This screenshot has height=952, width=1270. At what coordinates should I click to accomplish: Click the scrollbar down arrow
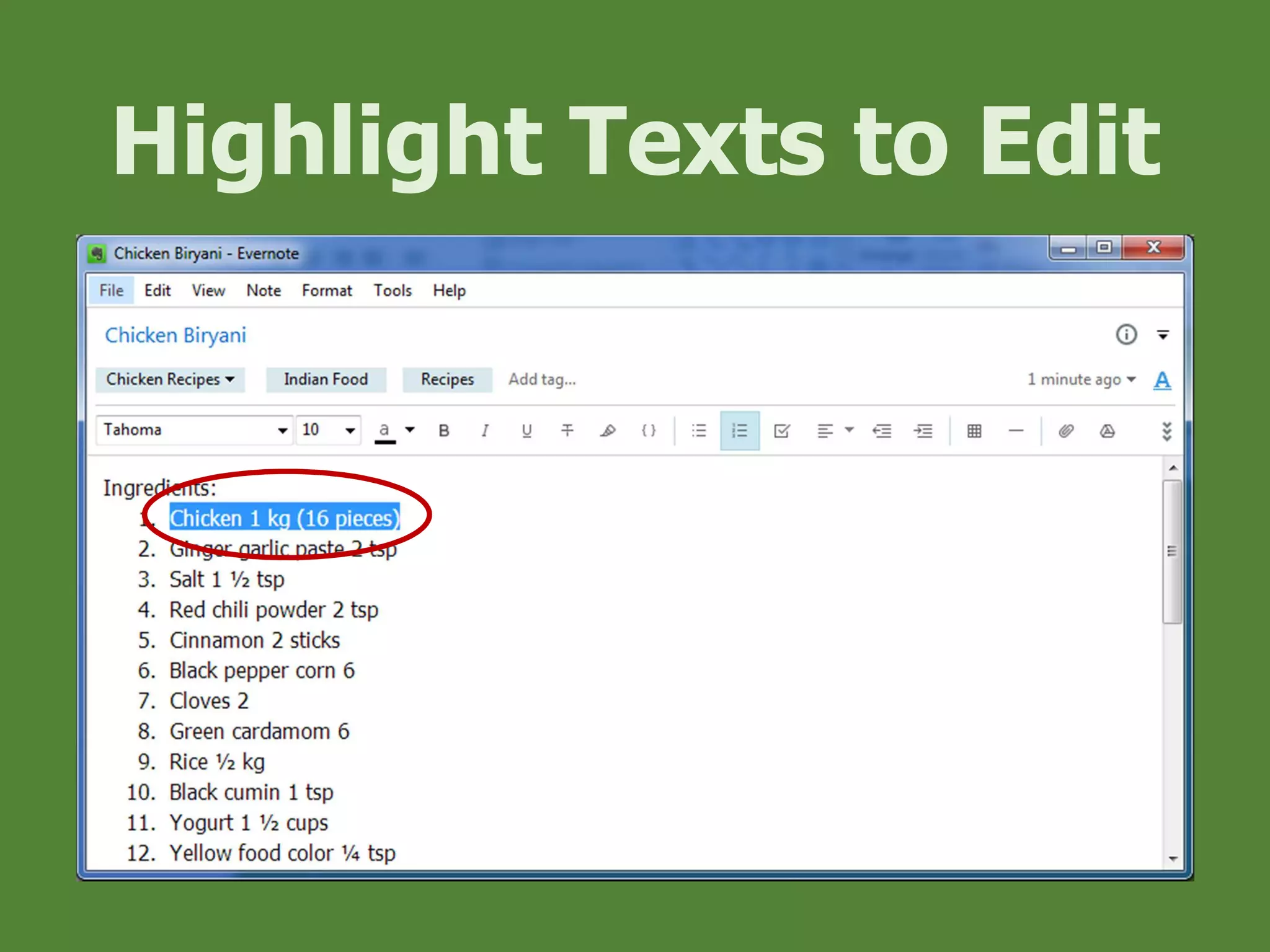(x=1172, y=858)
